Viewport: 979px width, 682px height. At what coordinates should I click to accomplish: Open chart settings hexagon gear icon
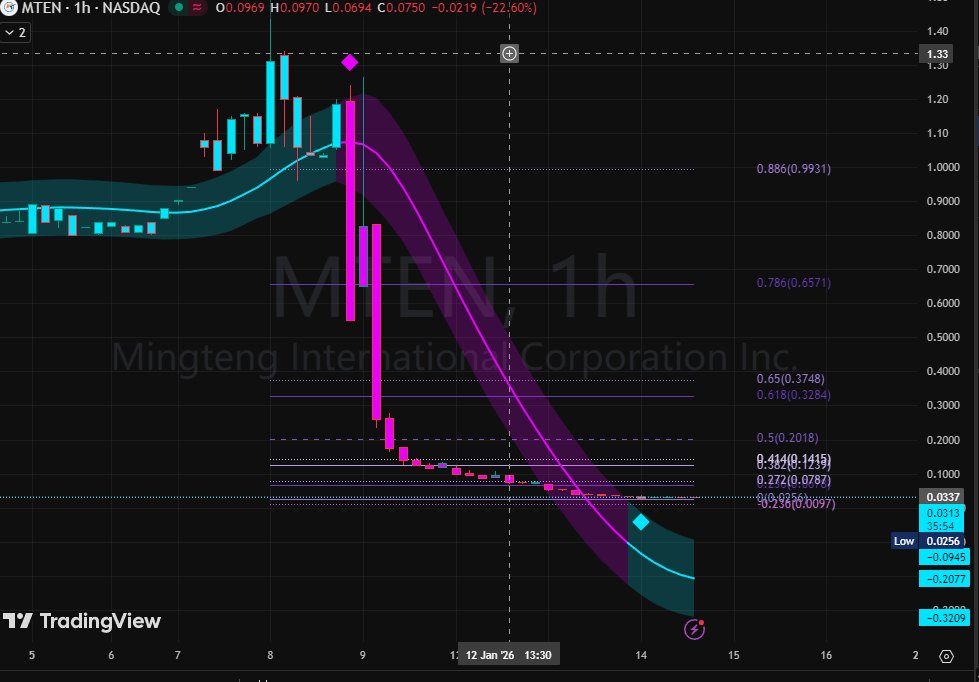(947, 656)
